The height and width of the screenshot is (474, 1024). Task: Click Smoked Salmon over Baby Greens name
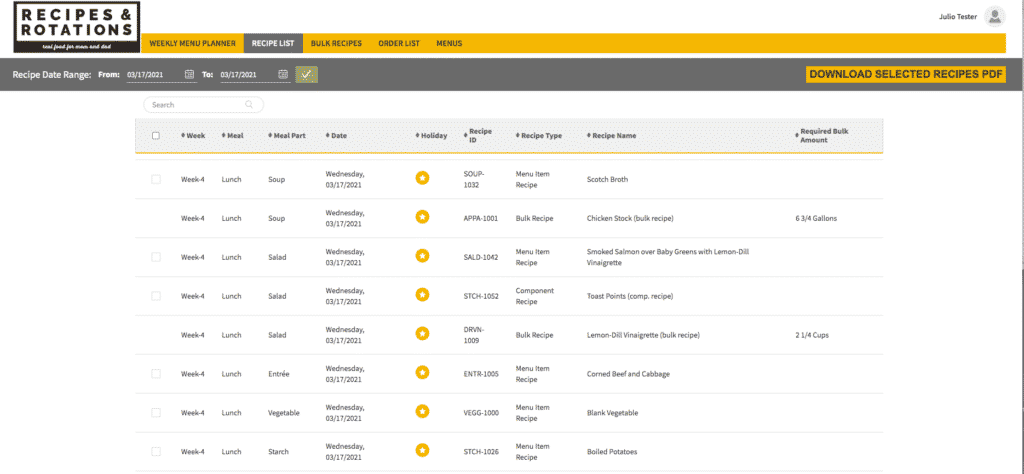(667, 257)
